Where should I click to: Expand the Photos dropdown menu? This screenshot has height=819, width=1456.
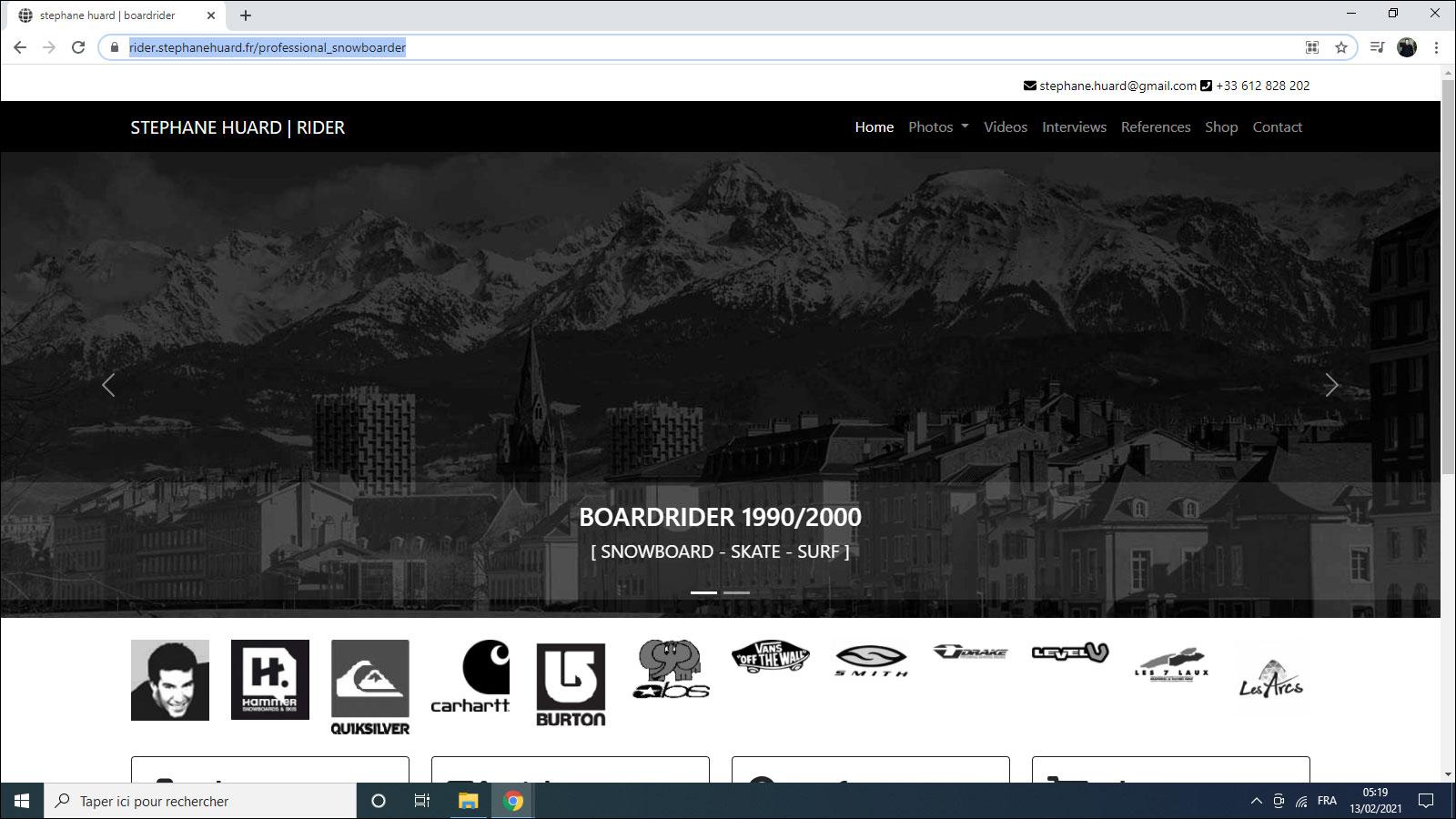[938, 127]
